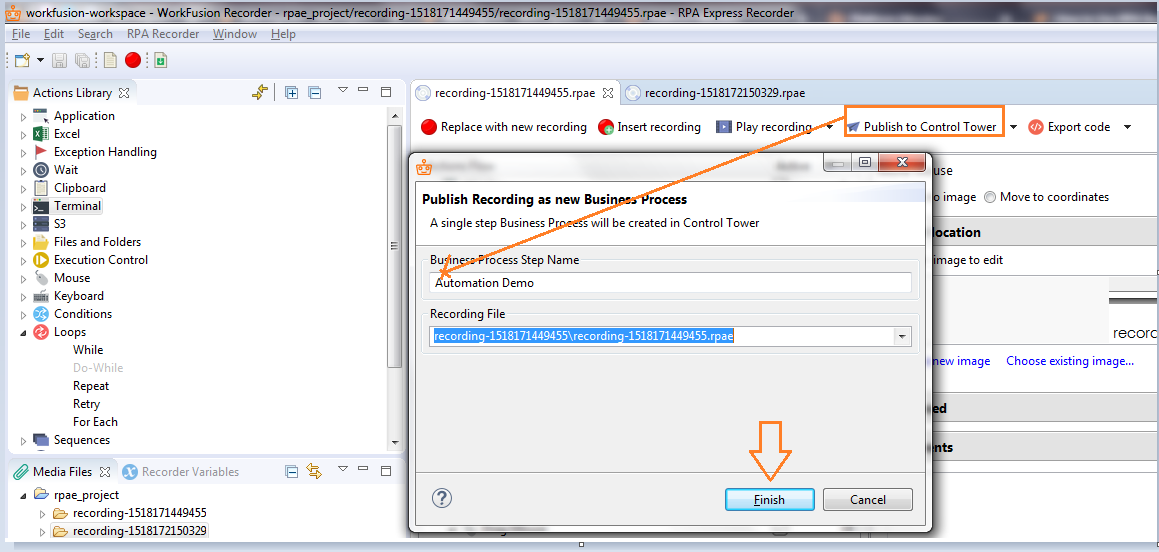Open the File menu
The image size is (1159, 552).
click(x=21, y=34)
